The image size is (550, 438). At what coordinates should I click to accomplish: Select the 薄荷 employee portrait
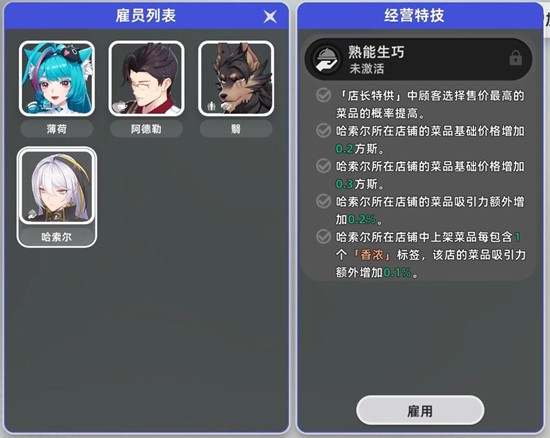57,78
